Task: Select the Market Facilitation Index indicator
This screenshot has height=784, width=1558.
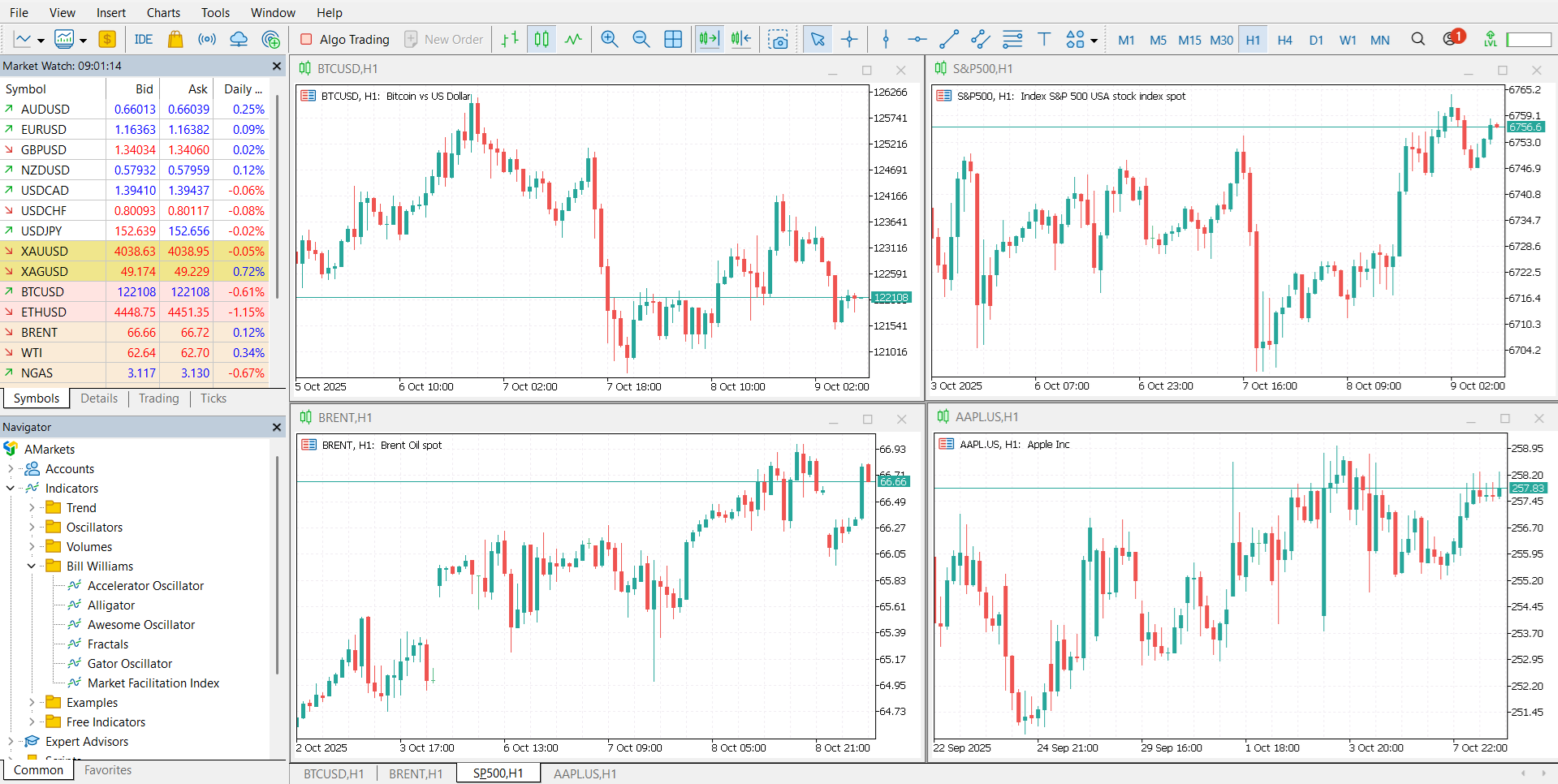Action: (x=153, y=683)
